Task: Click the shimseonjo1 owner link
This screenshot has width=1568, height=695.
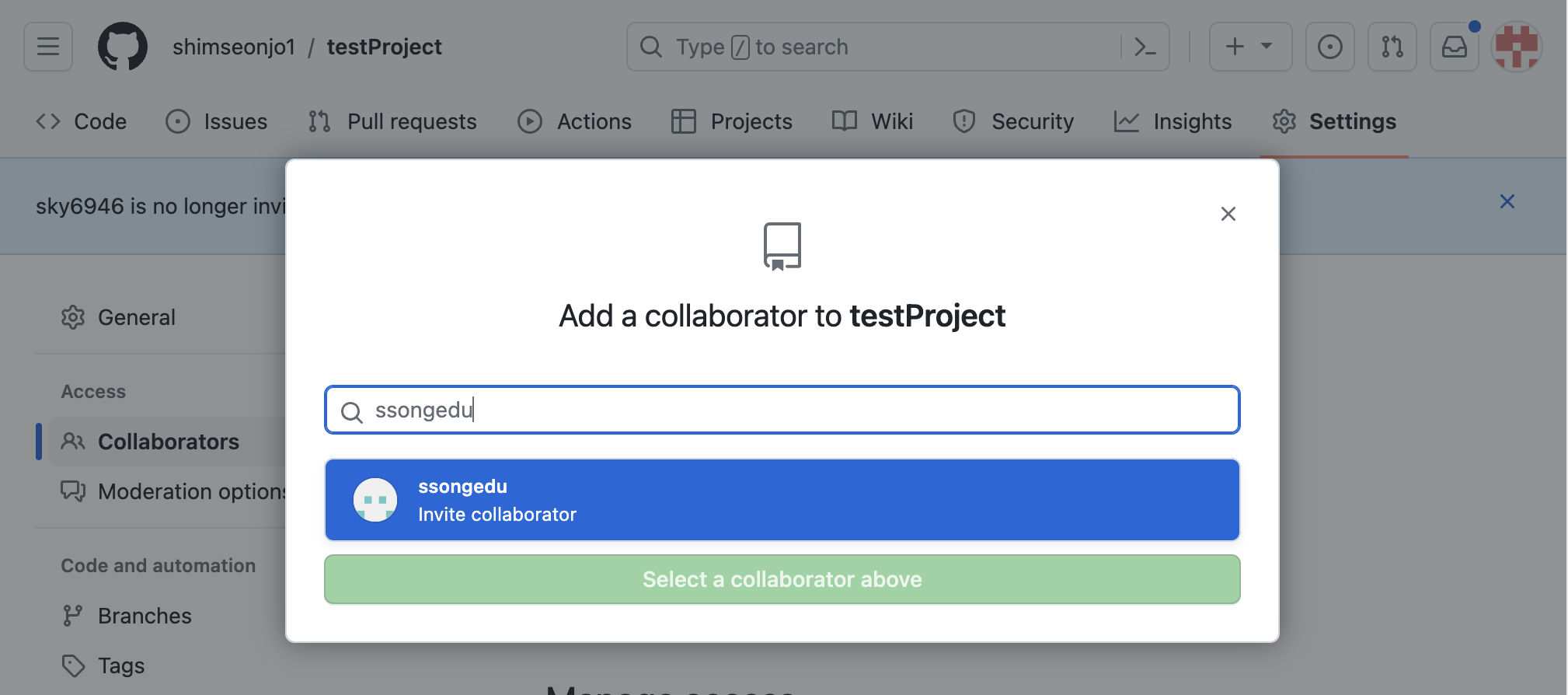Action: 234,47
